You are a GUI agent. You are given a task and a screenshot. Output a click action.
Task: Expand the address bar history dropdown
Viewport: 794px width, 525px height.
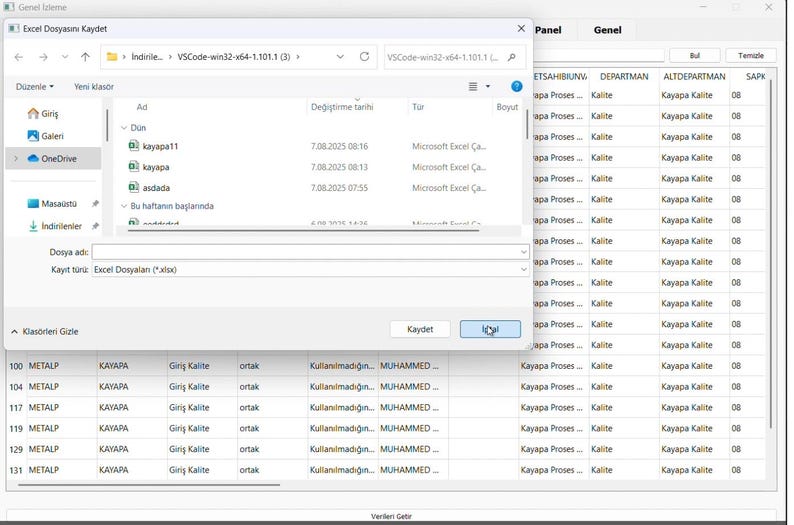340,57
